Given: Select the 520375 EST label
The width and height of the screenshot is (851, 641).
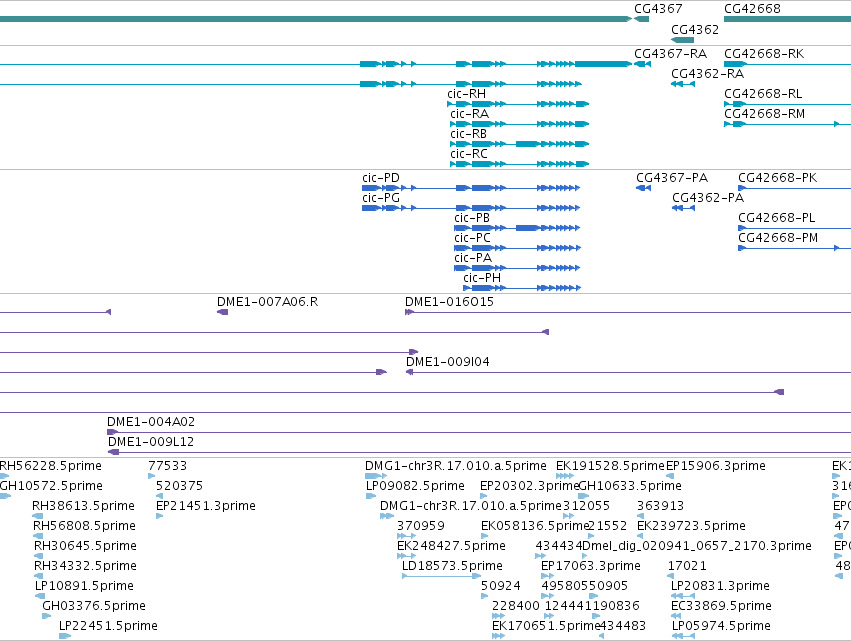Looking at the screenshot, I should click(x=179, y=486).
